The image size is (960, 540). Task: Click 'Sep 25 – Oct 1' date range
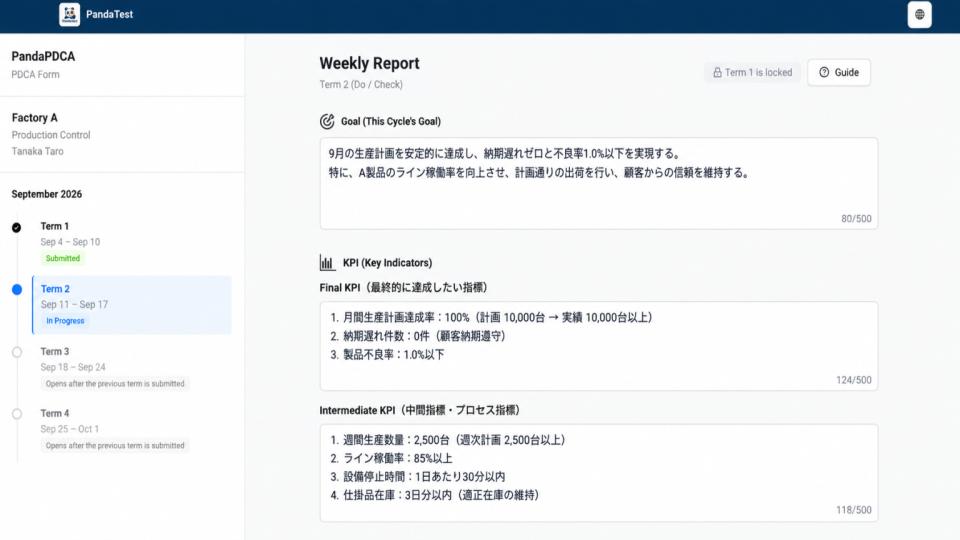pos(69,429)
